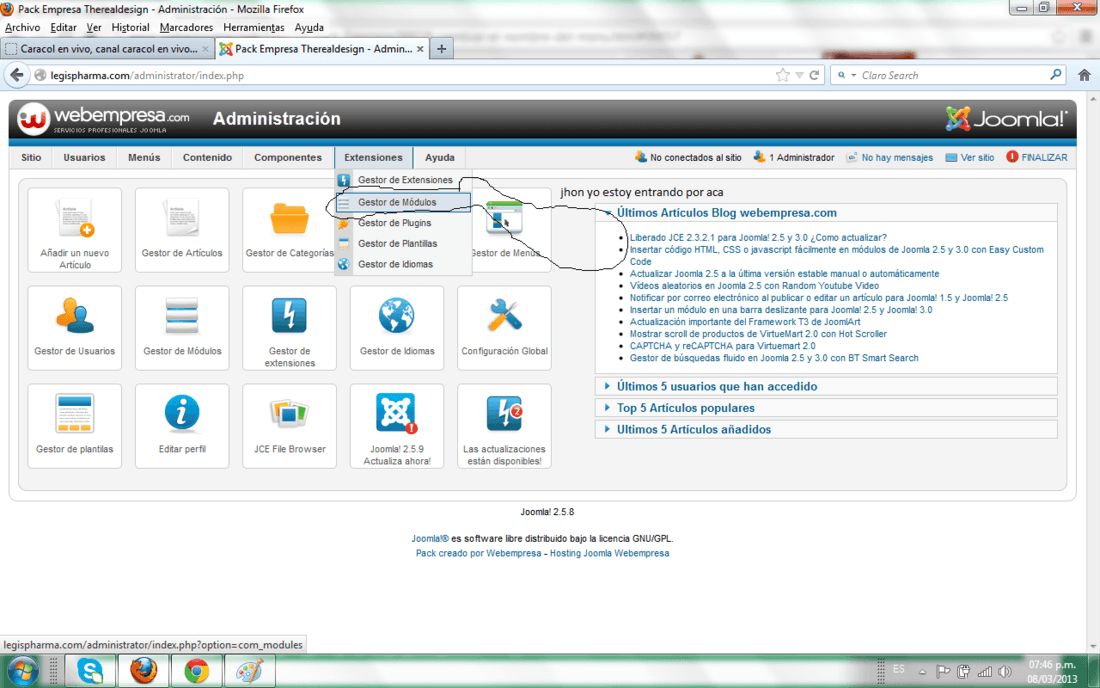Open URL history dropdown arrow

pos(799,75)
